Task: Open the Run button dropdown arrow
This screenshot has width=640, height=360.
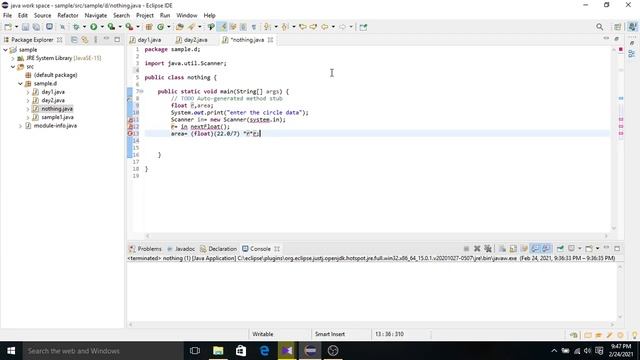Action: (102, 27)
